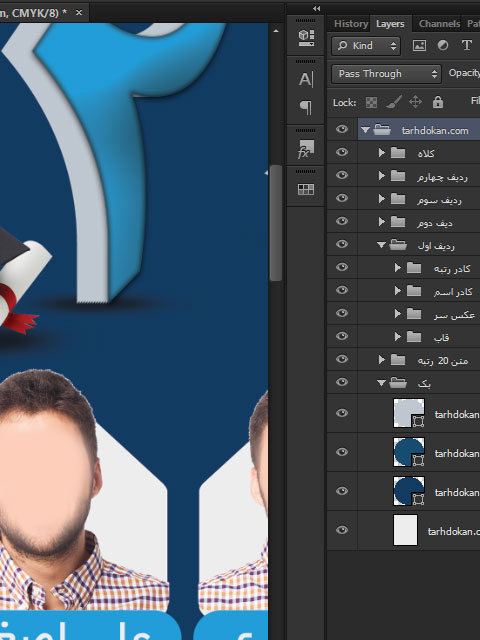Screen dimensions: 480x640
Task: Open the Paragraph panel icon
Action: [x=306, y=107]
